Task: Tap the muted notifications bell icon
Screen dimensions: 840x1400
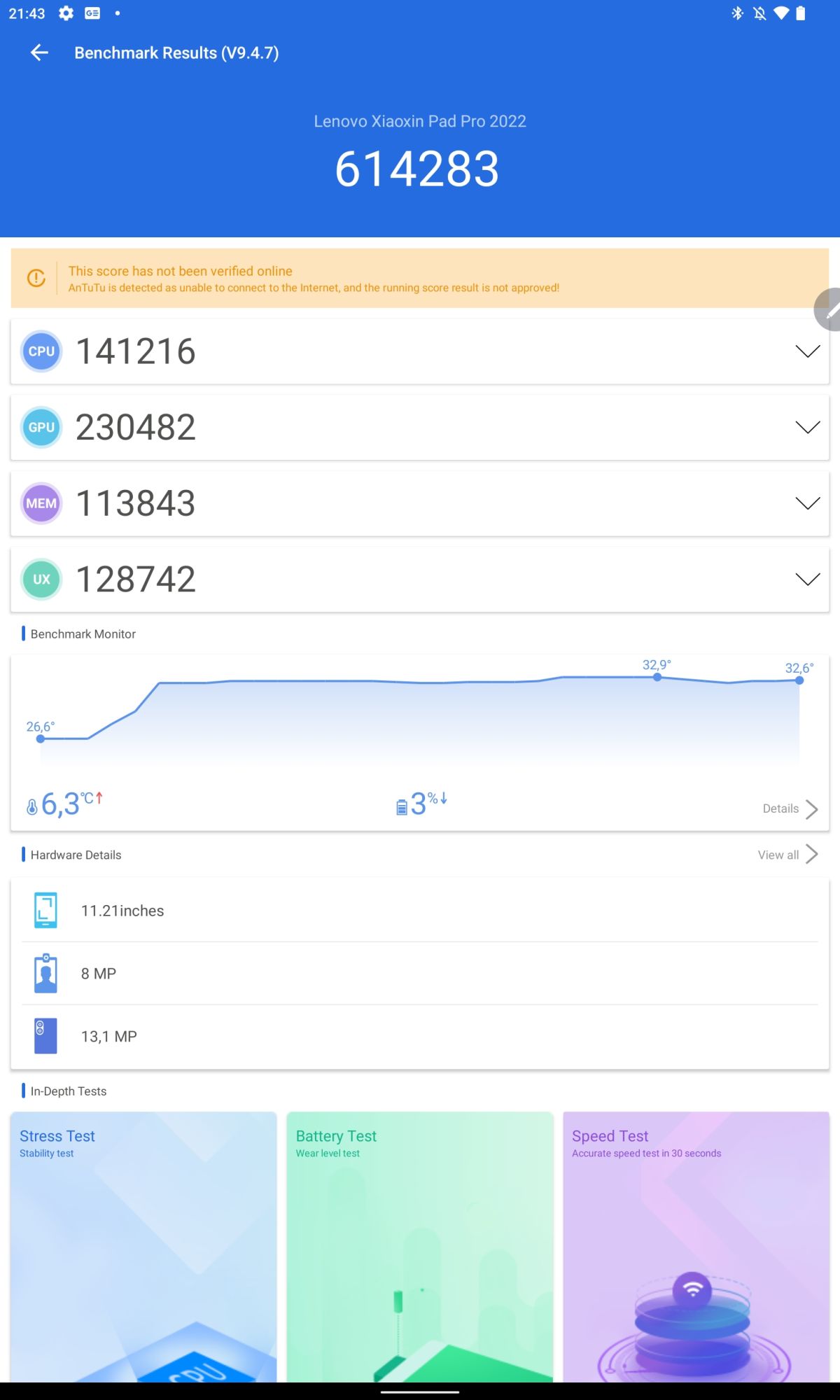Action: click(759, 13)
